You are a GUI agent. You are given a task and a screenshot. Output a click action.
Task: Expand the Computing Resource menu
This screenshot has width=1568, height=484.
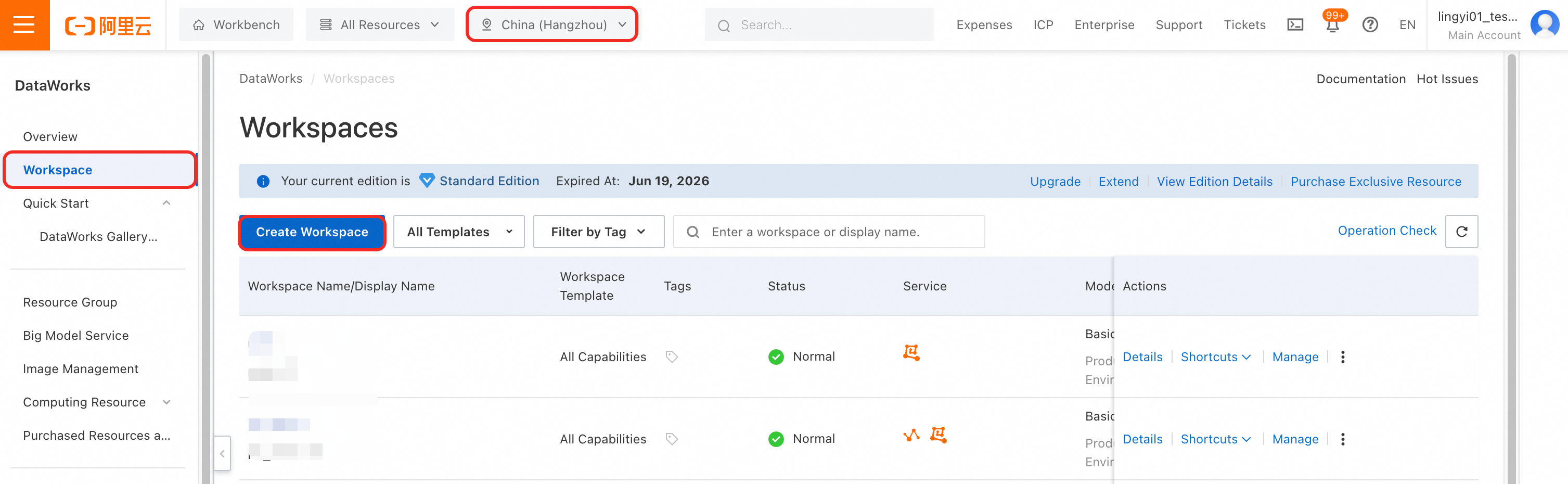[166, 402]
